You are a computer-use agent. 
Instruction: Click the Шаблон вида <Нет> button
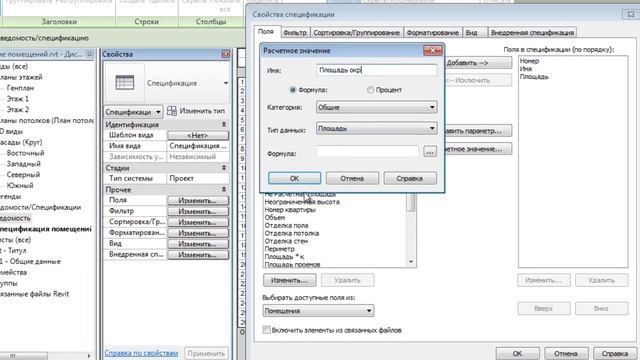point(198,135)
